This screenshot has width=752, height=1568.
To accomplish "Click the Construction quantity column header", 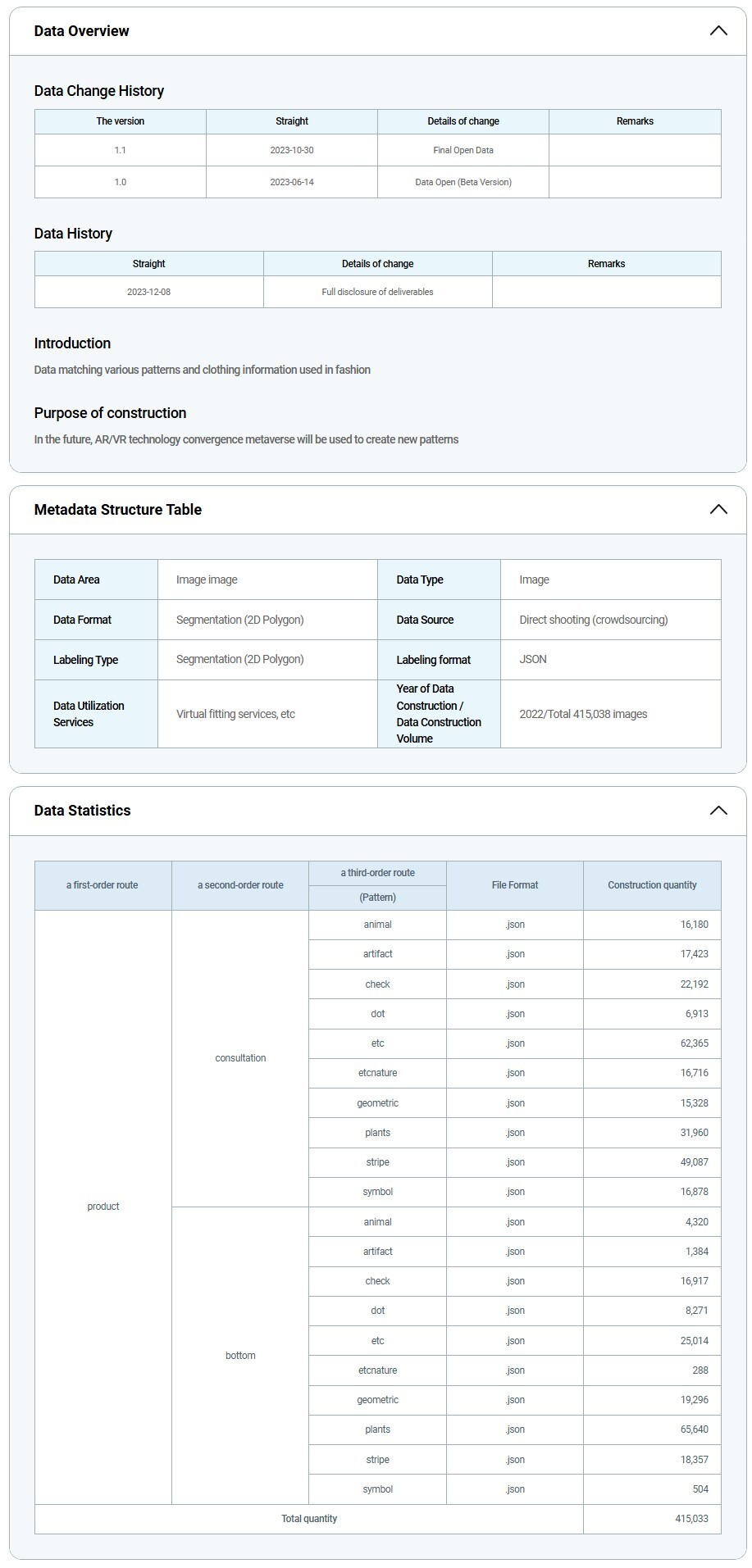I will (652, 885).
